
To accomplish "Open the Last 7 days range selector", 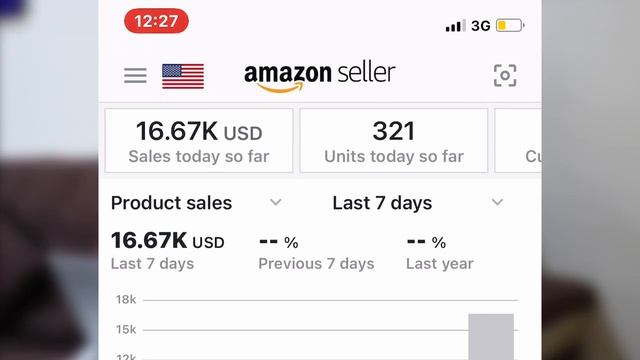I will click(x=418, y=203).
